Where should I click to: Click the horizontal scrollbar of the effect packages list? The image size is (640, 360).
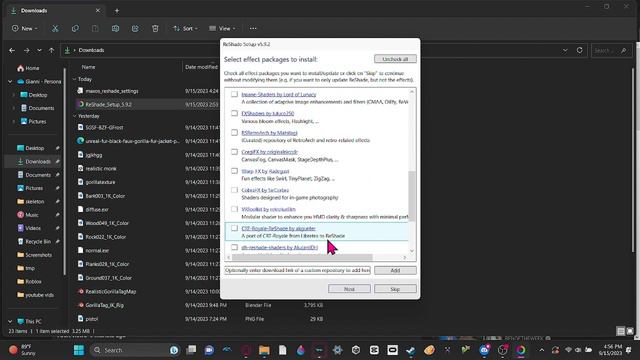(x=302, y=258)
